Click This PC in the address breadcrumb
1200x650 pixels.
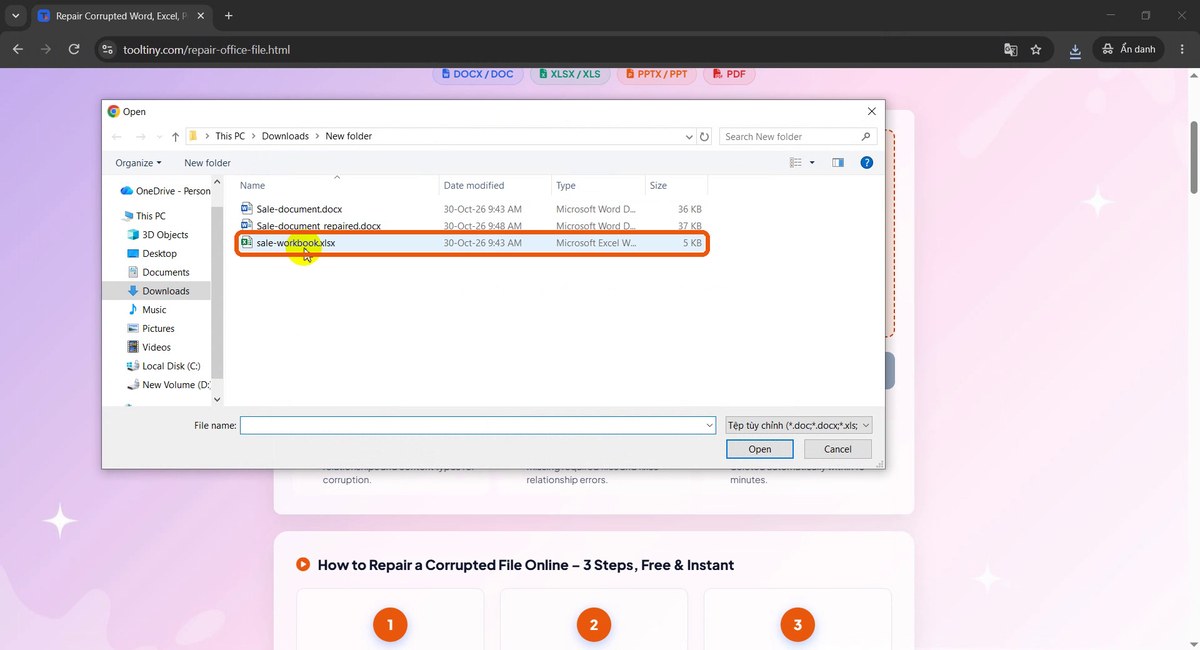point(230,136)
